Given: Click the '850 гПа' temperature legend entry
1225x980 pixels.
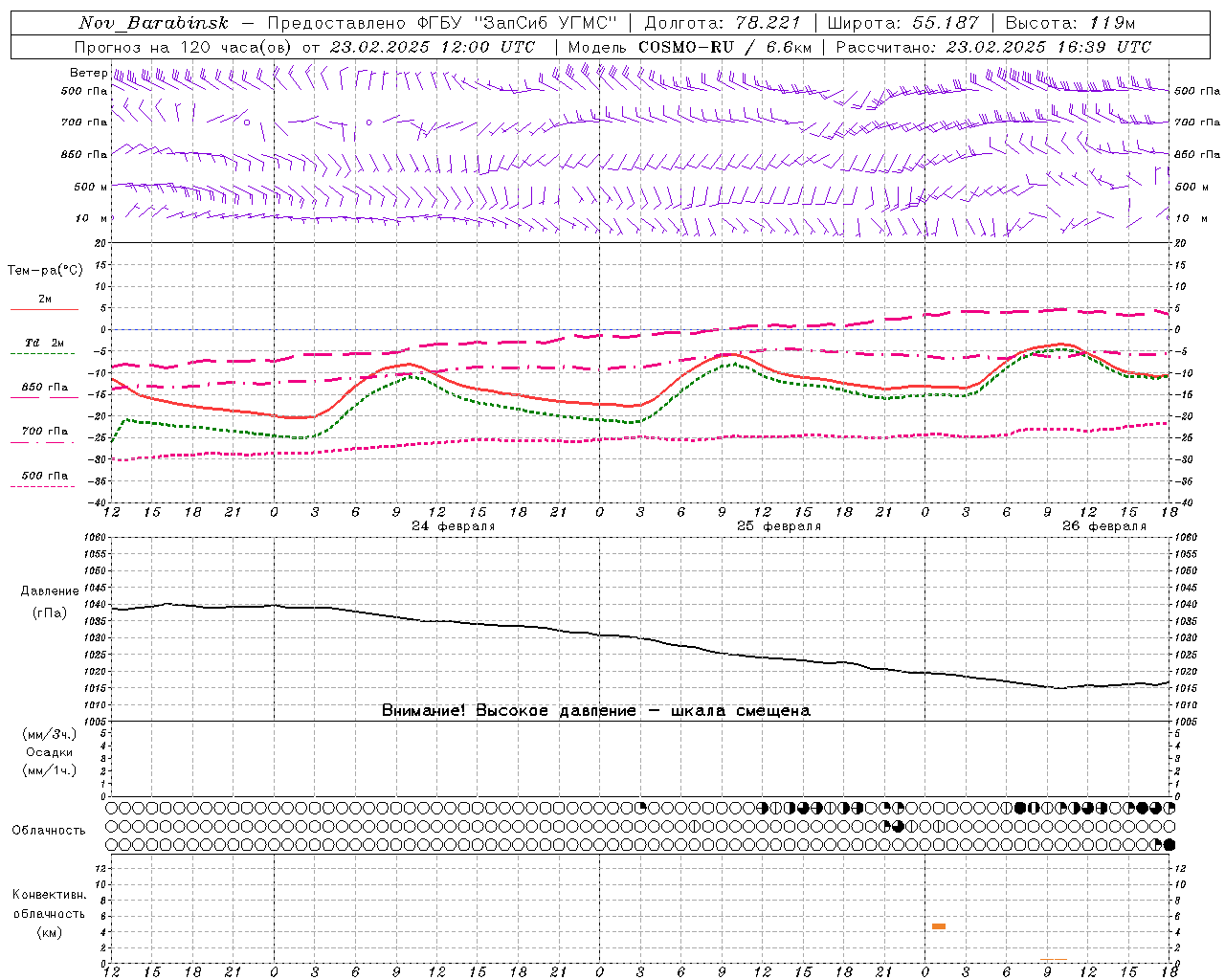Looking at the screenshot, I should coord(45,388).
